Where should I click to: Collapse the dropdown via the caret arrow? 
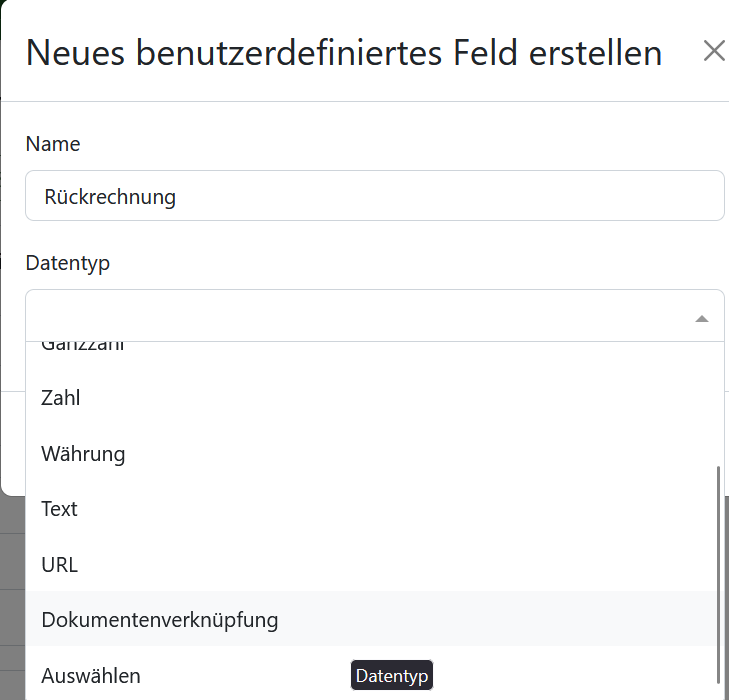click(x=702, y=319)
